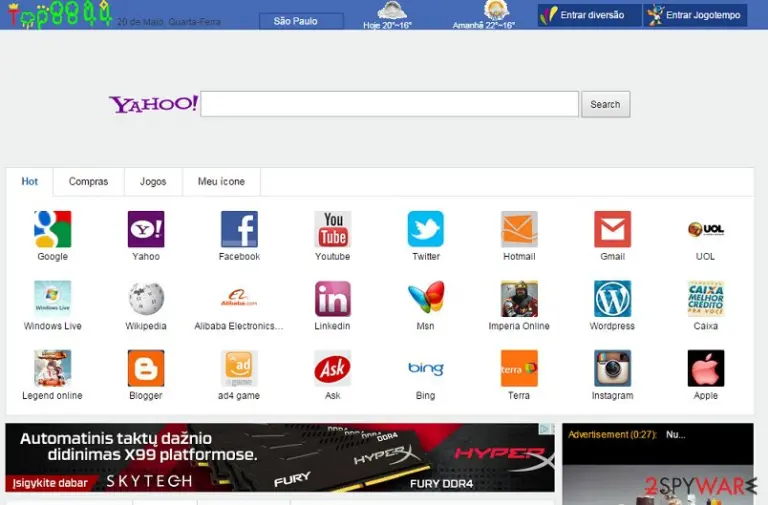Click the site logo in header
The width and height of the screenshot is (768, 505).
[x=60, y=15]
